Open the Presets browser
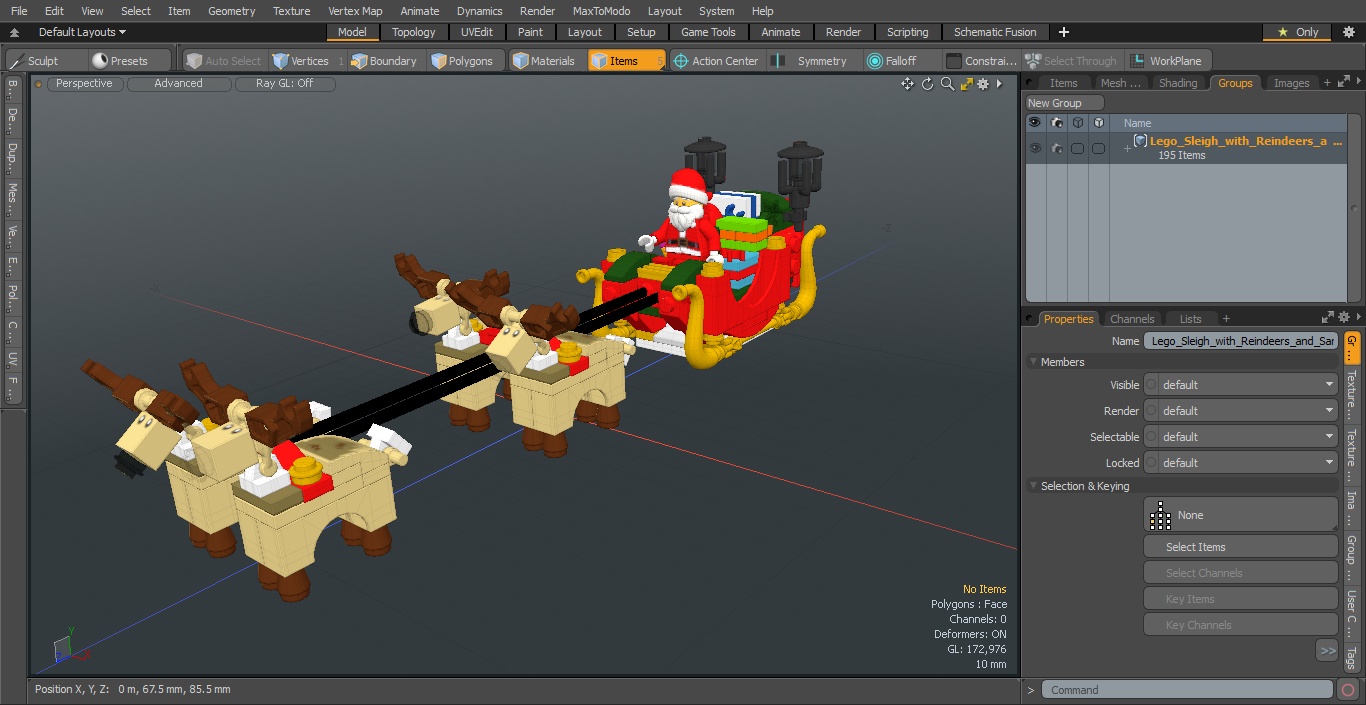Screen dimensions: 1366x705 [130, 61]
